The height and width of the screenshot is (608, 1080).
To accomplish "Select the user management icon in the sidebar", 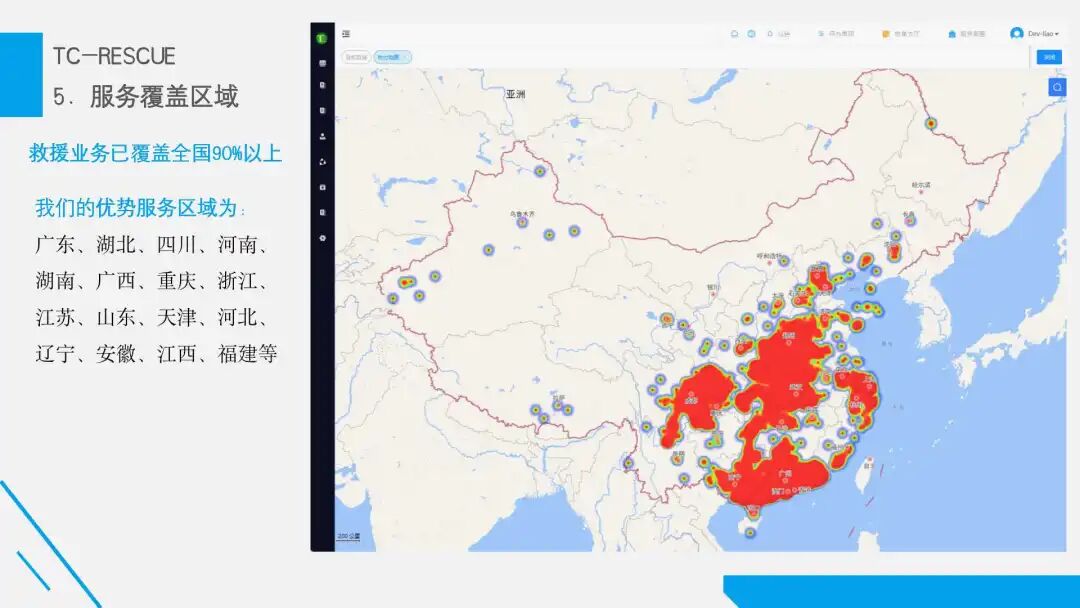I will click(321, 135).
